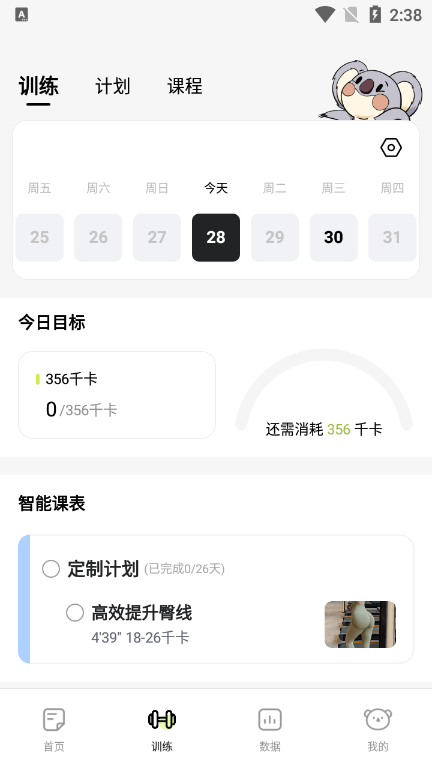The height and width of the screenshot is (768, 432).
Task: Tap the battery status icon
Action: pyautogui.click(x=375, y=15)
